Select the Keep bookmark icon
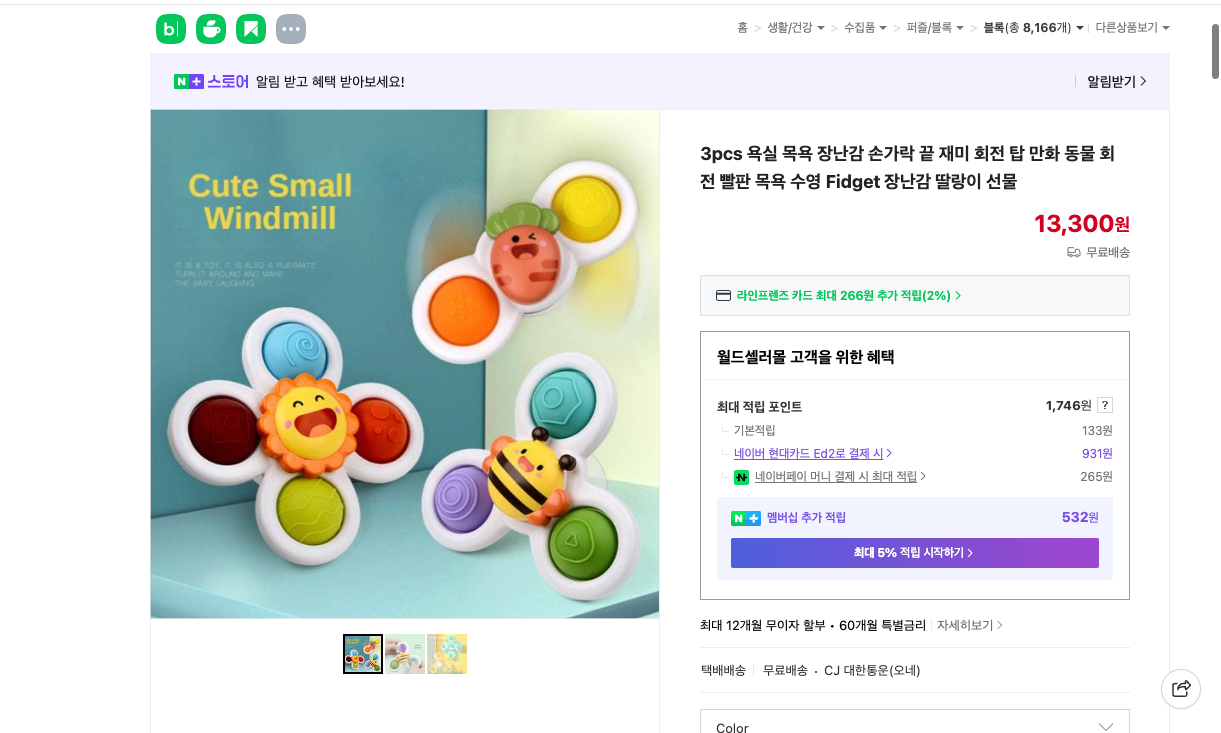 pos(251,29)
